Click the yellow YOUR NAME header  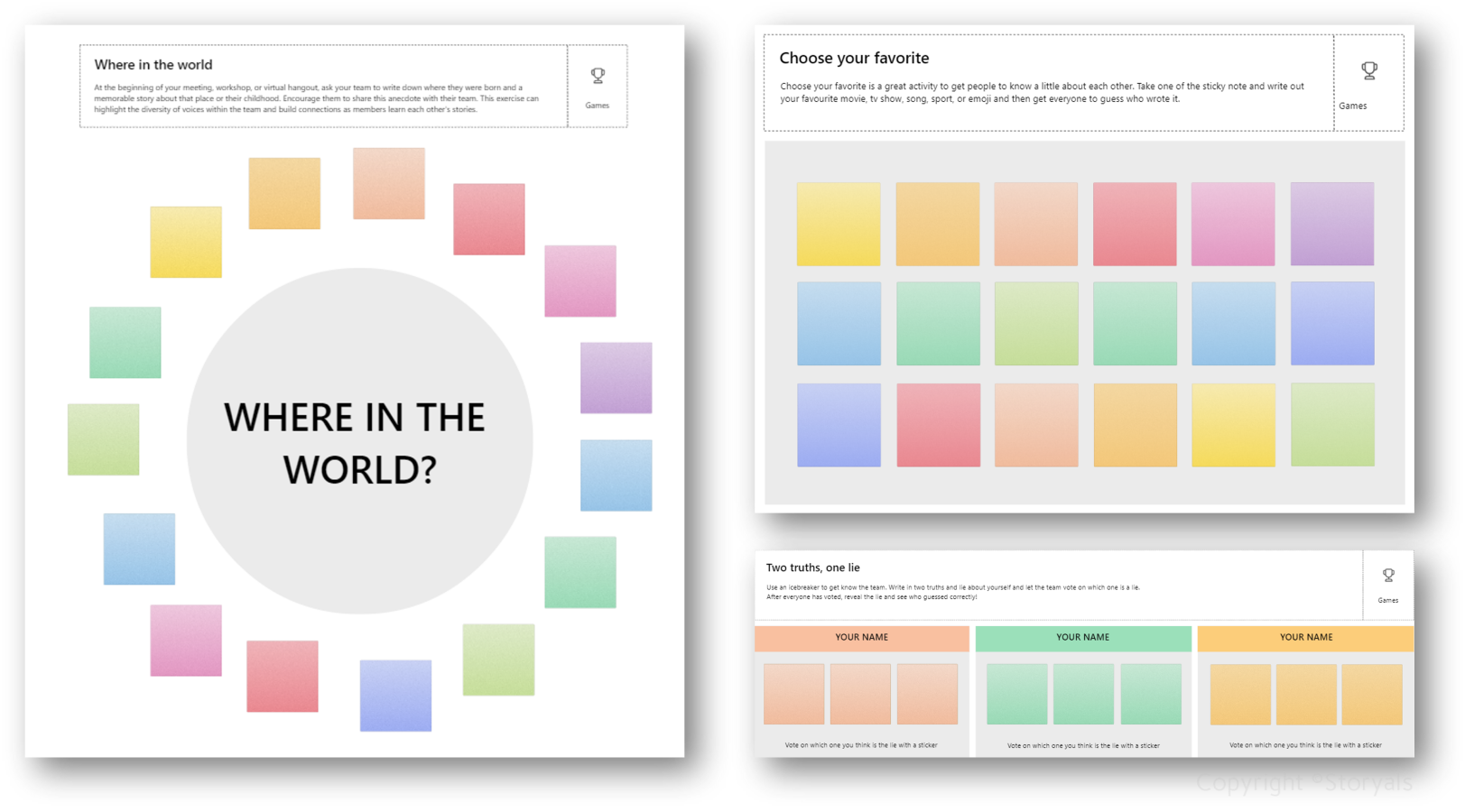click(x=1306, y=637)
